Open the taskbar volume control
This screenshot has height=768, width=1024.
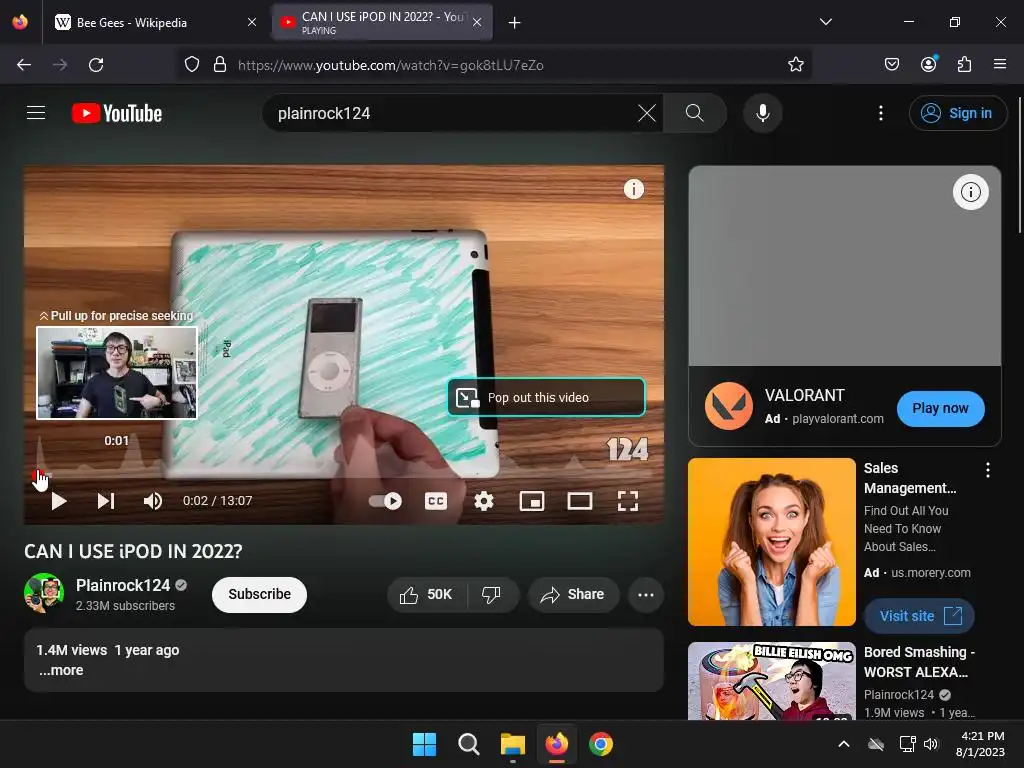[931, 744]
